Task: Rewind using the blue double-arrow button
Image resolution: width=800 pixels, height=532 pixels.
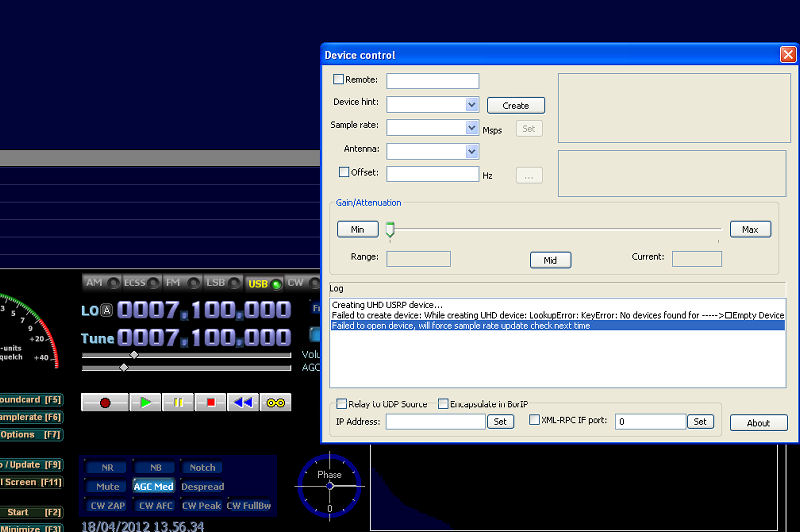Action: (243, 402)
